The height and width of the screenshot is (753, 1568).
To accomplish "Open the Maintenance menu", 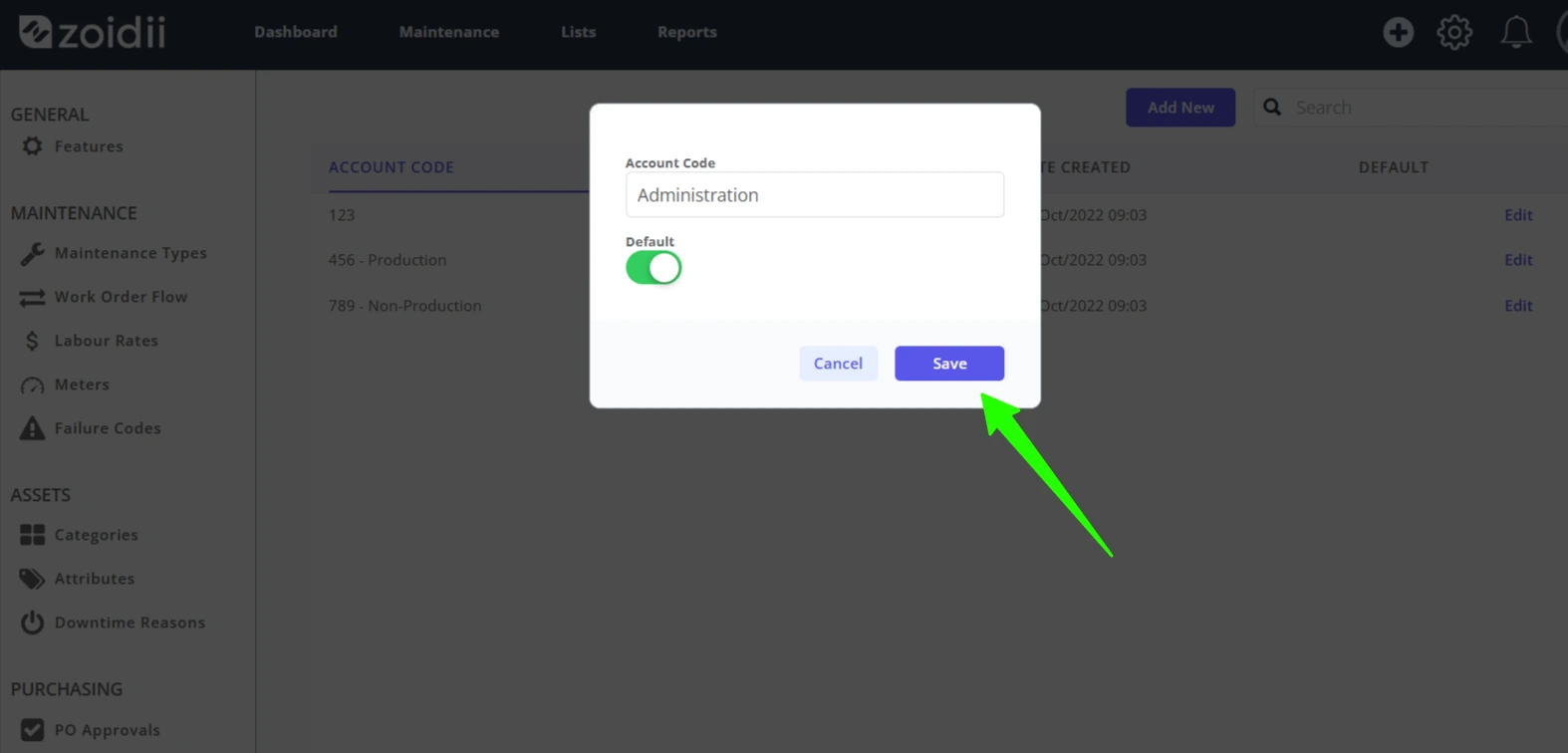I will [x=449, y=32].
